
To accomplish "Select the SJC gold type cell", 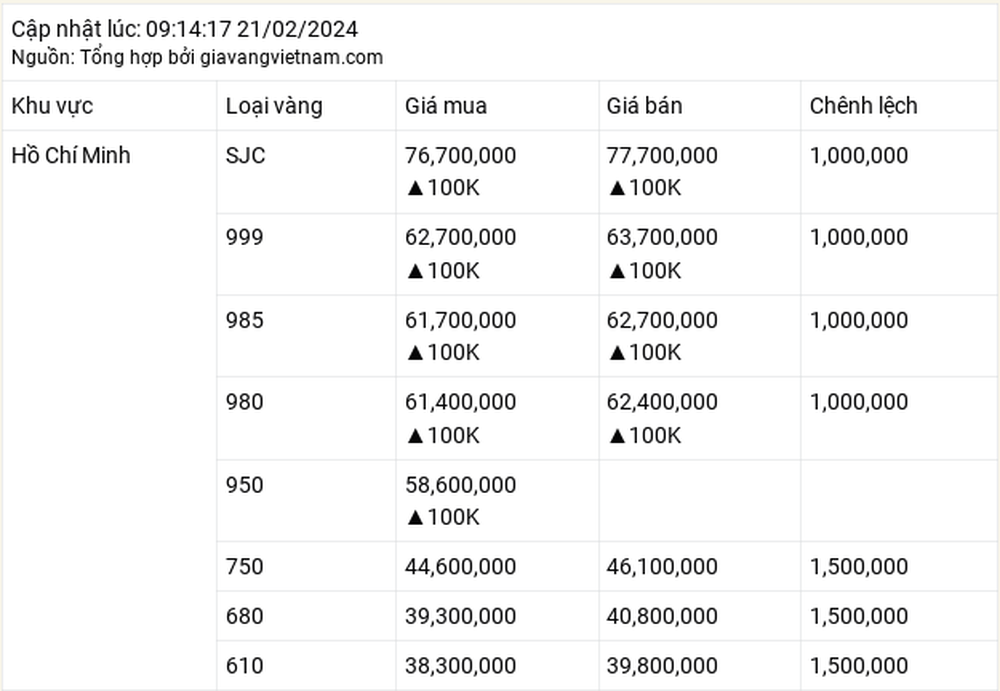I will pos(246,156).
